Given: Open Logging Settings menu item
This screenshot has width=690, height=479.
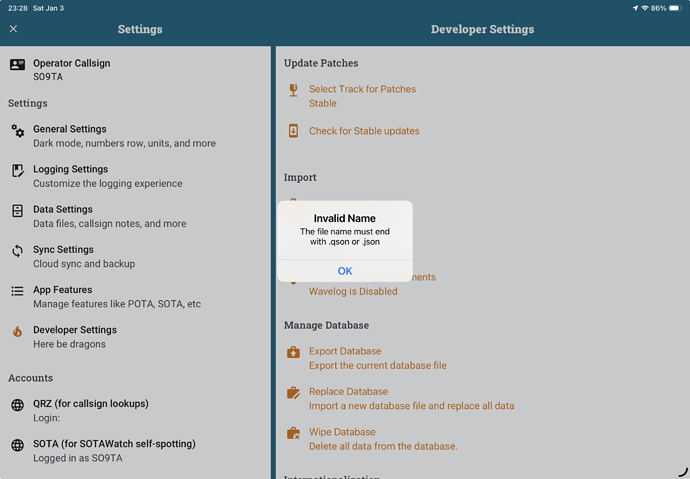Looking at the screenshot, I should tap(107, 176).
